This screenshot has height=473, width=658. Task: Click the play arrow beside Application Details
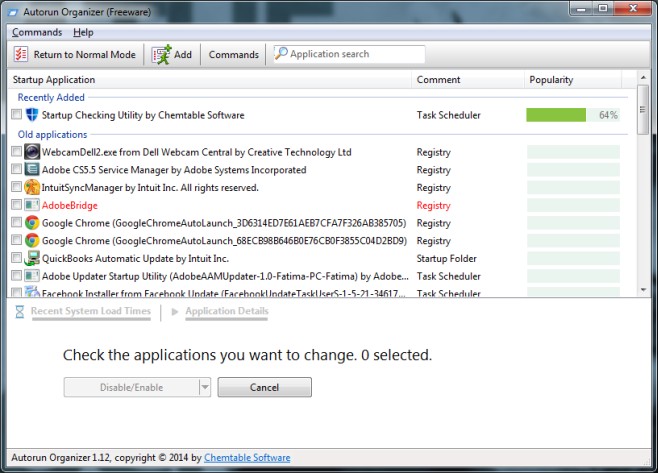click(175, 311)
